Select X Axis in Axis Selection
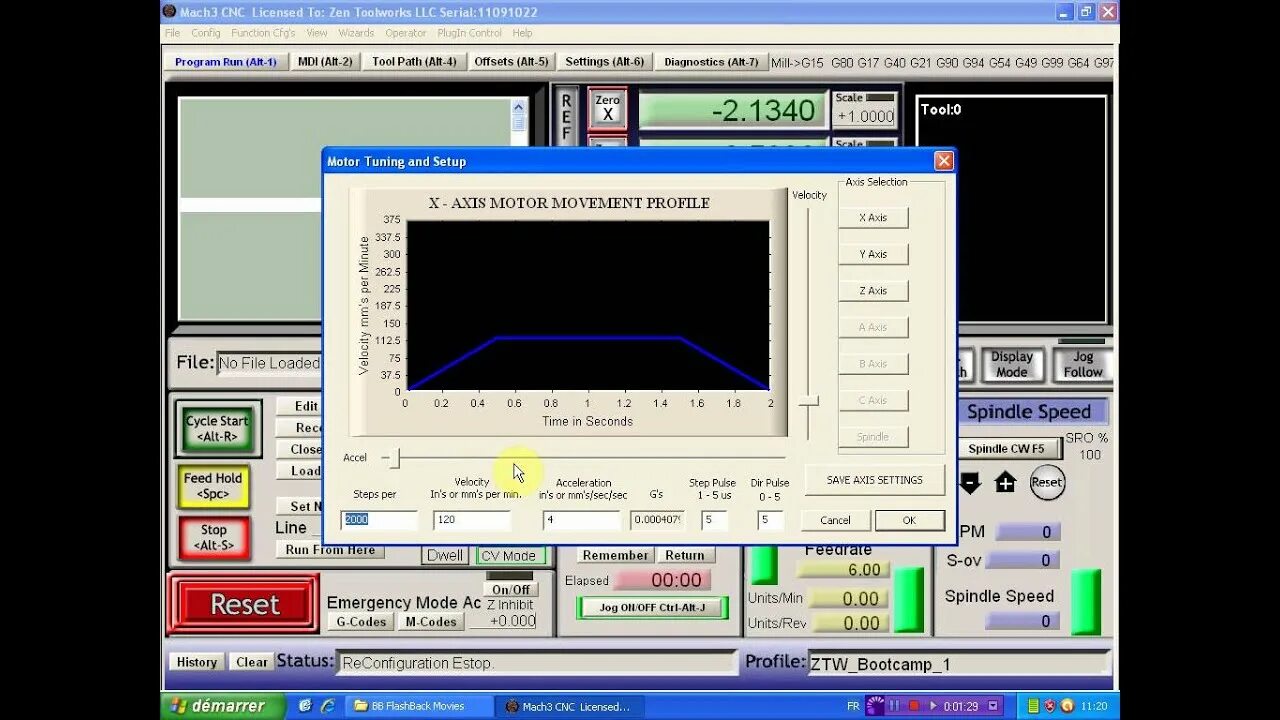This screenshot has height=720, width=1280. point(873,218)
